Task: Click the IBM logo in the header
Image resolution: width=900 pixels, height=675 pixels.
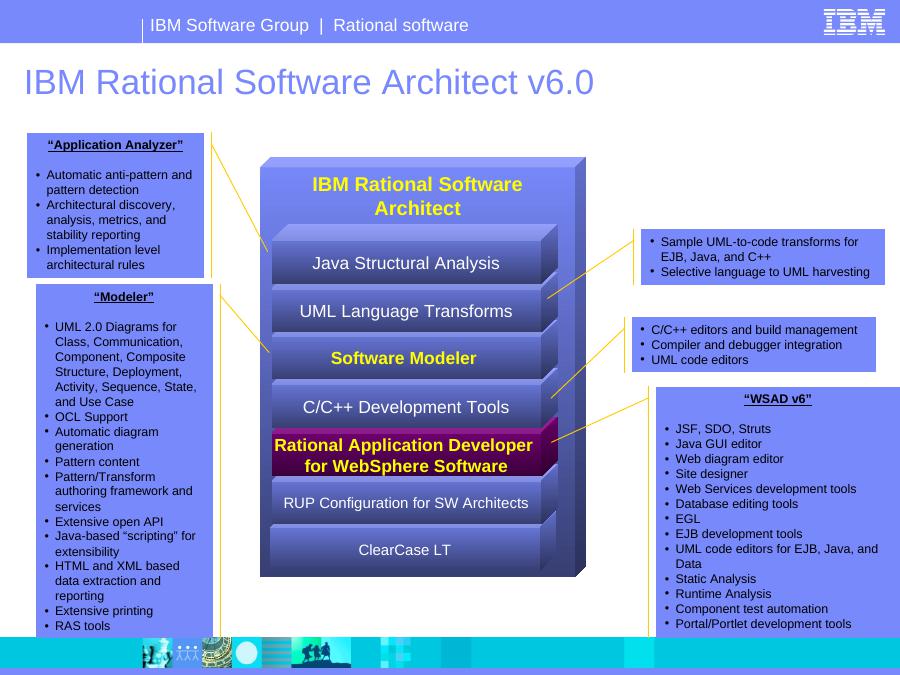Action: coord(854,22)
